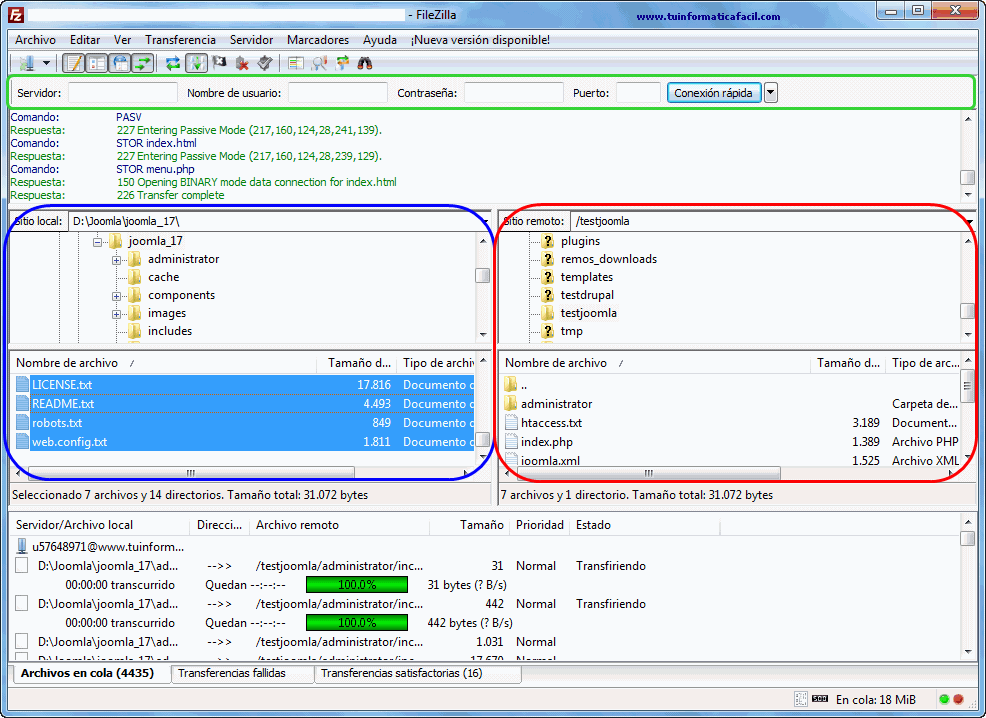Disconnect from the current server

242,63
